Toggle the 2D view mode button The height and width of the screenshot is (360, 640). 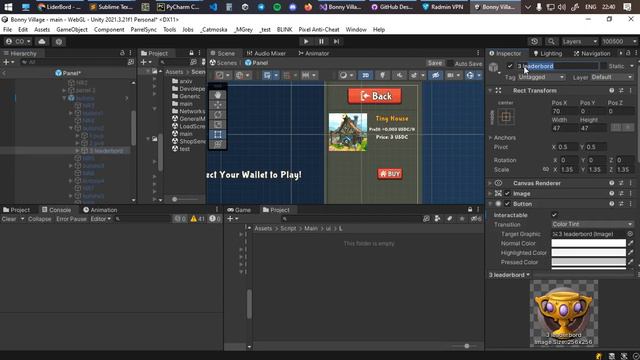pyautogui.click(x=365, y=75)
